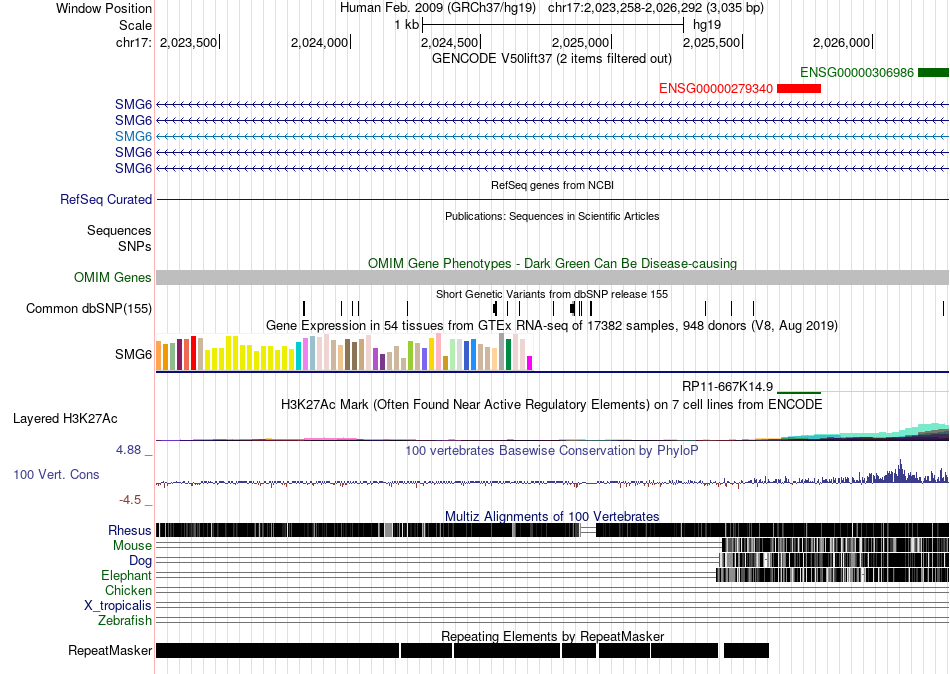The height and width of the screenshot is (674, 950).
Task: Click the 2,024,500 ruler position
Action: [449, 42]
